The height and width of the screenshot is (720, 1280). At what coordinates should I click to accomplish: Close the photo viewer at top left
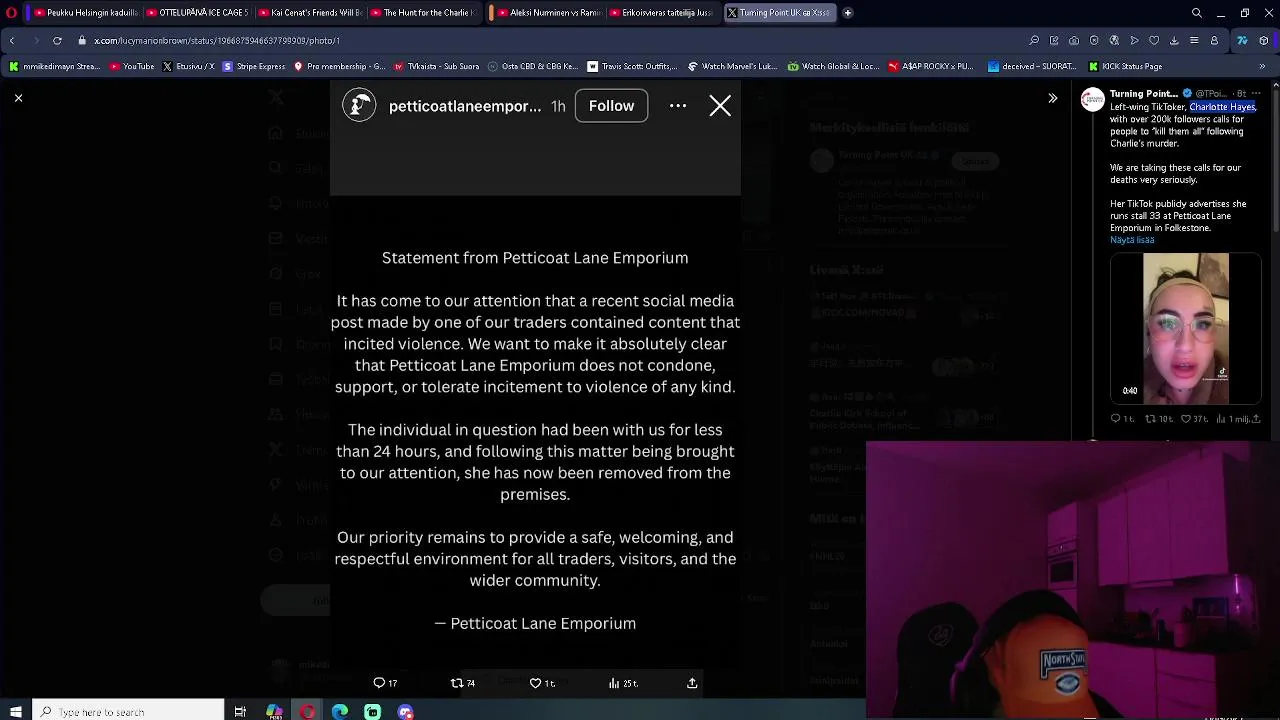pos(18,98)
